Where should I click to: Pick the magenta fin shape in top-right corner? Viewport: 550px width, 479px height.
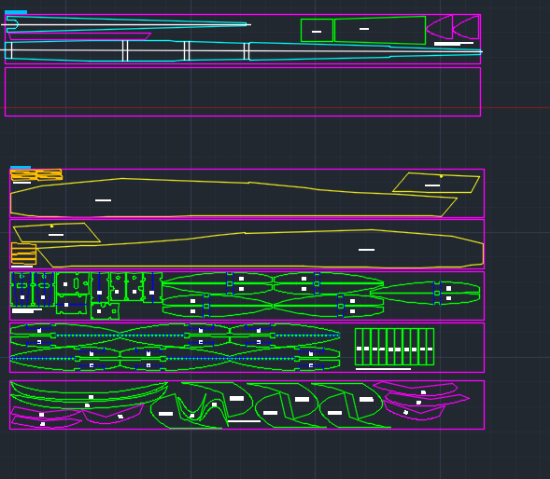[466, 27]
